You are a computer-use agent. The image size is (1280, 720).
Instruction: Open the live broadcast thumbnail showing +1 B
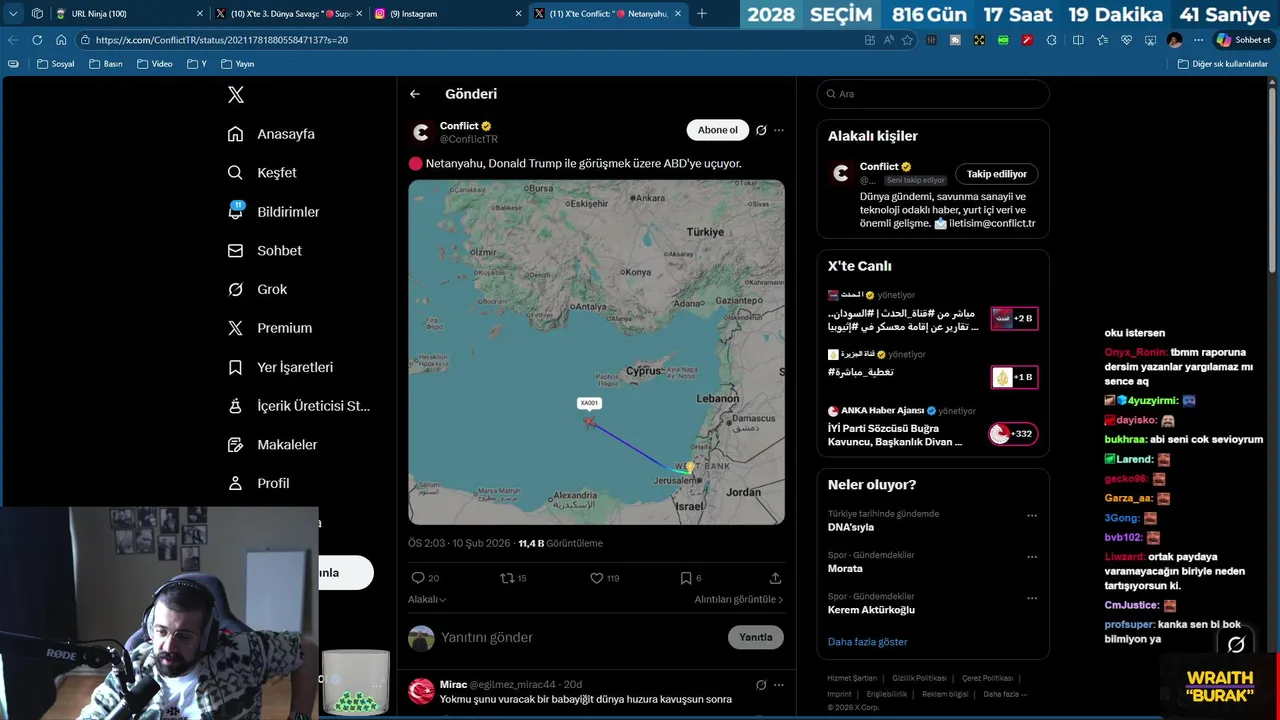[1014, 377]
